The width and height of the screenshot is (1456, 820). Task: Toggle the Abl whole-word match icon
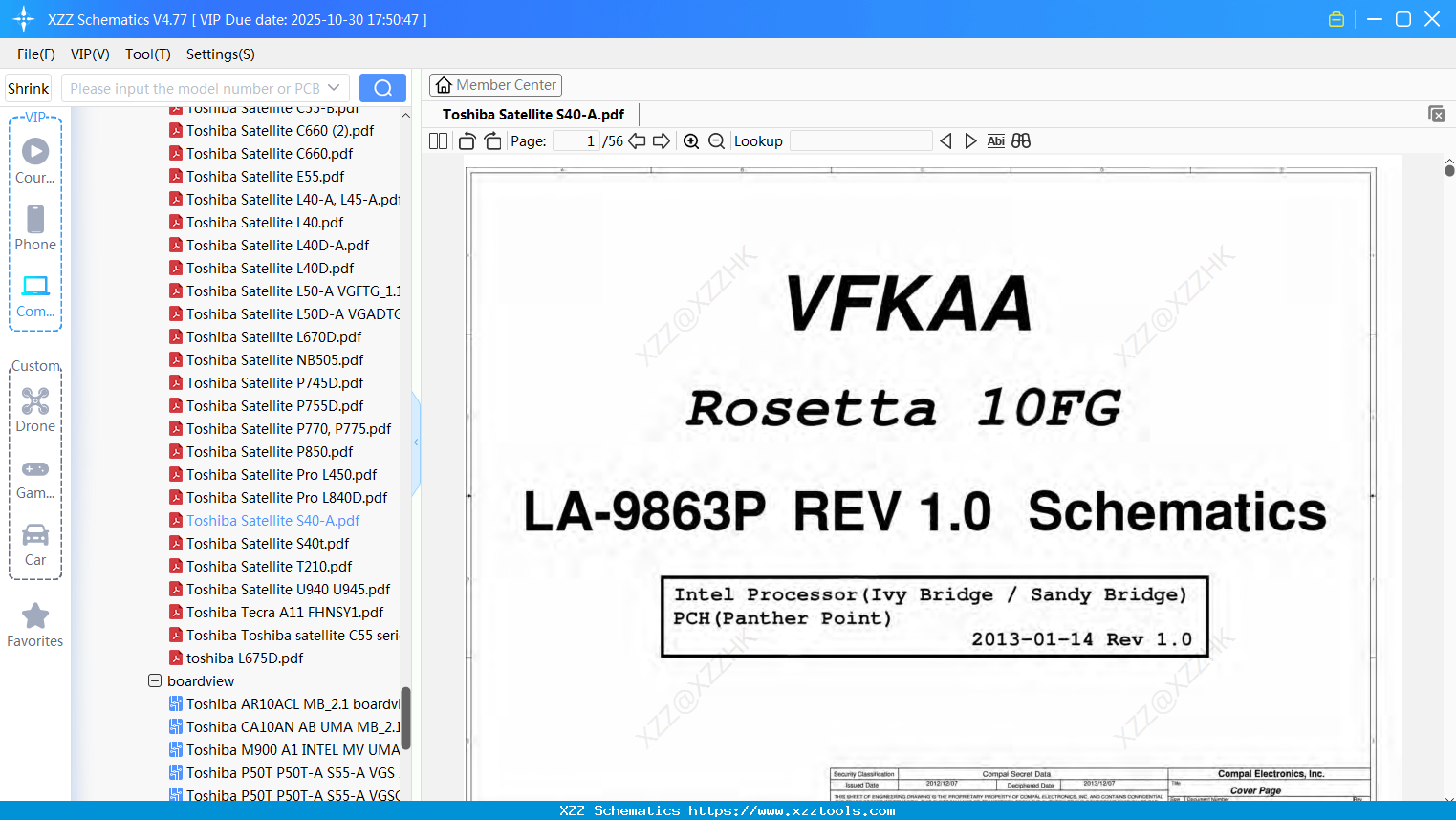click(x=996, y=141)
